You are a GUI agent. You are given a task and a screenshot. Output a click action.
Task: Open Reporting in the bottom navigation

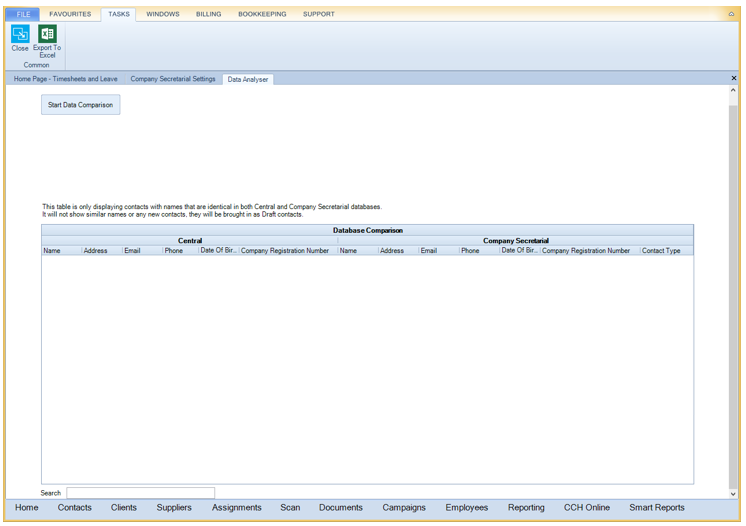[526, 507]
